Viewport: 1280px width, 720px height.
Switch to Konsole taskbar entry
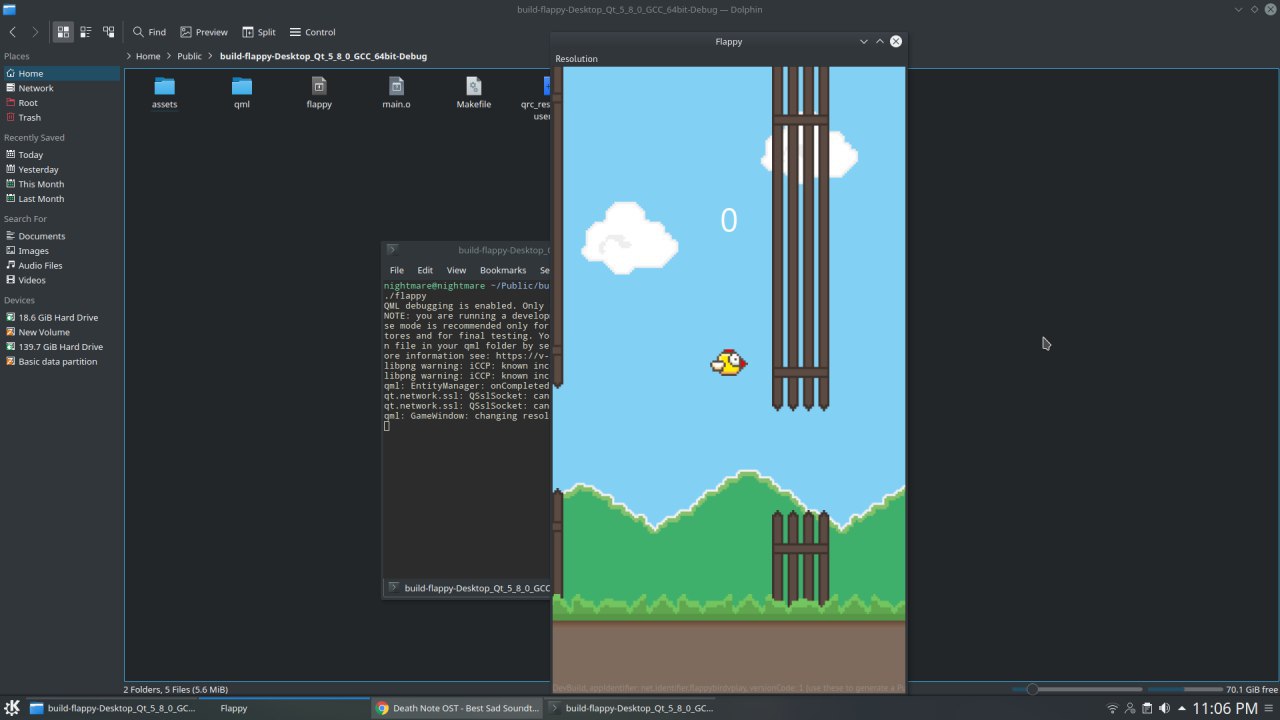(631, 708)
